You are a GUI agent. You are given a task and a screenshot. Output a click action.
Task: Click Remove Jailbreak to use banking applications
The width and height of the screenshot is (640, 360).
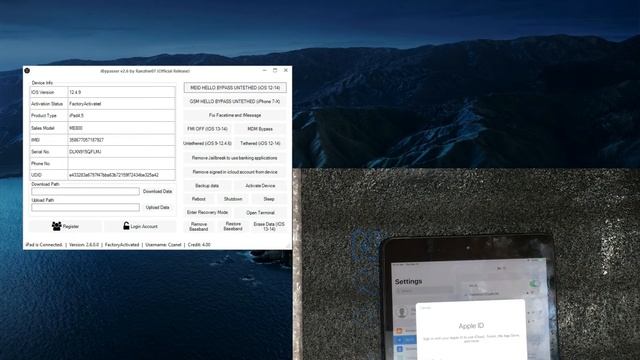(235, 158)
